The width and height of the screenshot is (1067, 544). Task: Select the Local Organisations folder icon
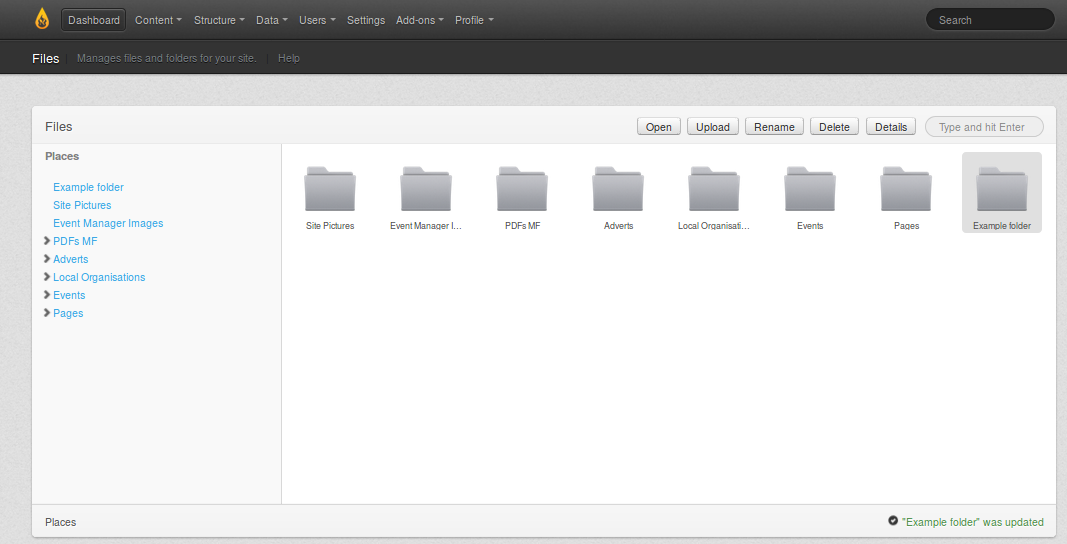(x=714, y=189)
